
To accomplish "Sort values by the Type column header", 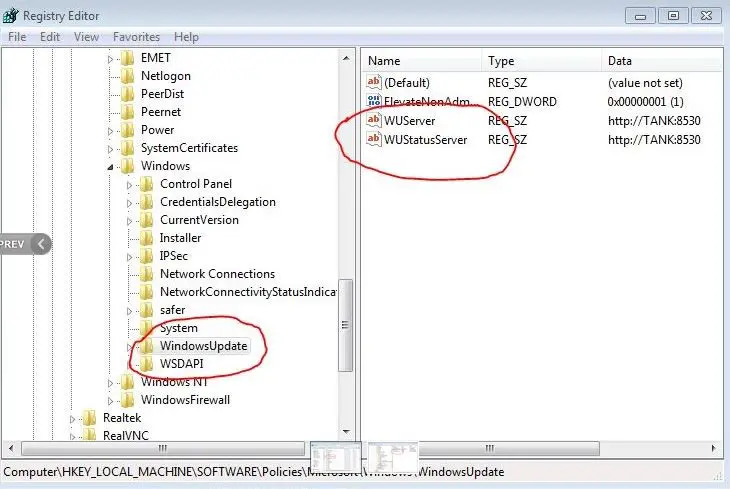I will click(542, 61).
